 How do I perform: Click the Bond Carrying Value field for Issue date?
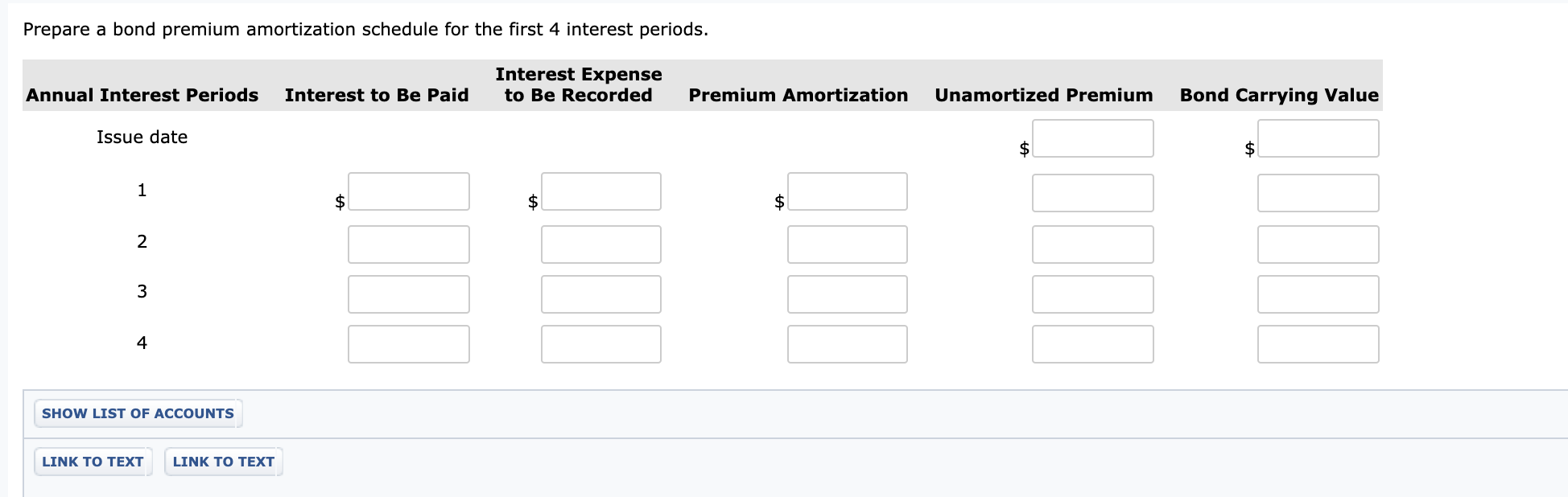(x=1318, y=138)
